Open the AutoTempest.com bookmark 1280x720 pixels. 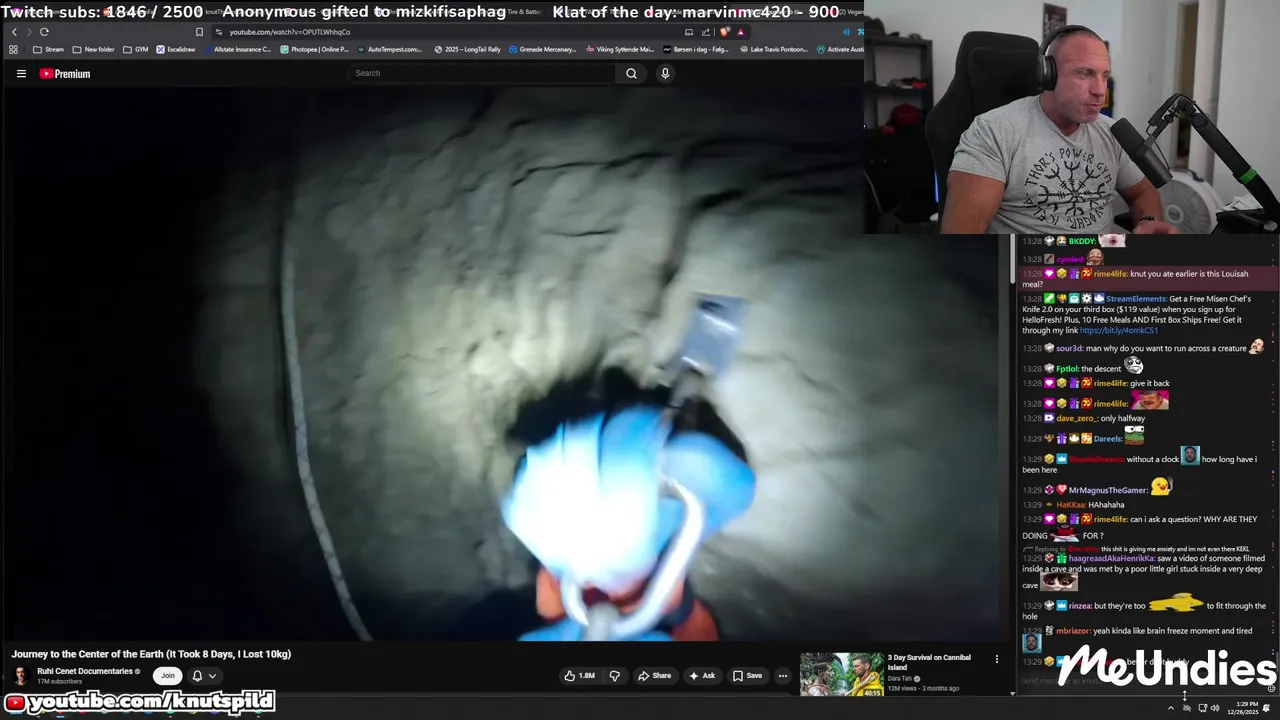391,49
